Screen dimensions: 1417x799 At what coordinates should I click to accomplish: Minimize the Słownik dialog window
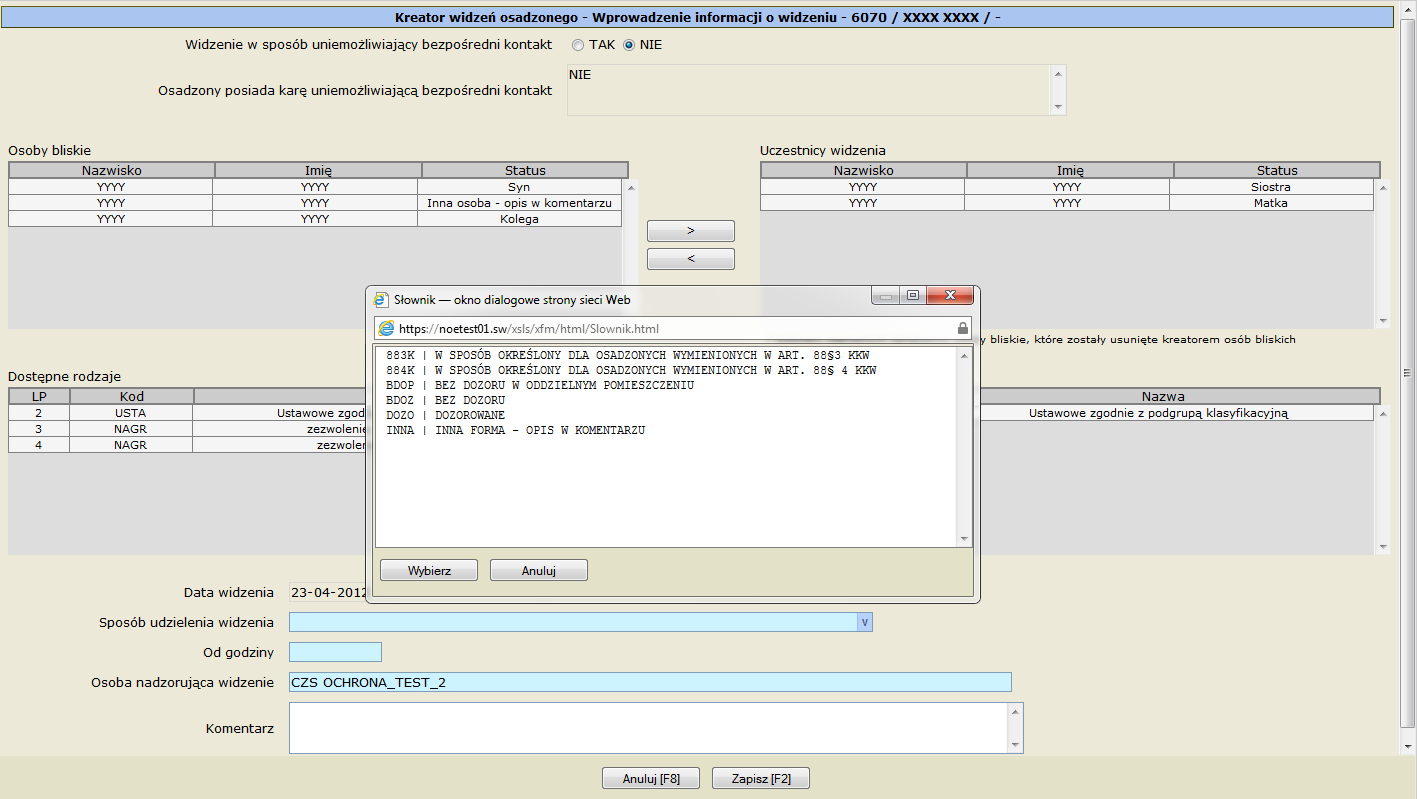885,296
